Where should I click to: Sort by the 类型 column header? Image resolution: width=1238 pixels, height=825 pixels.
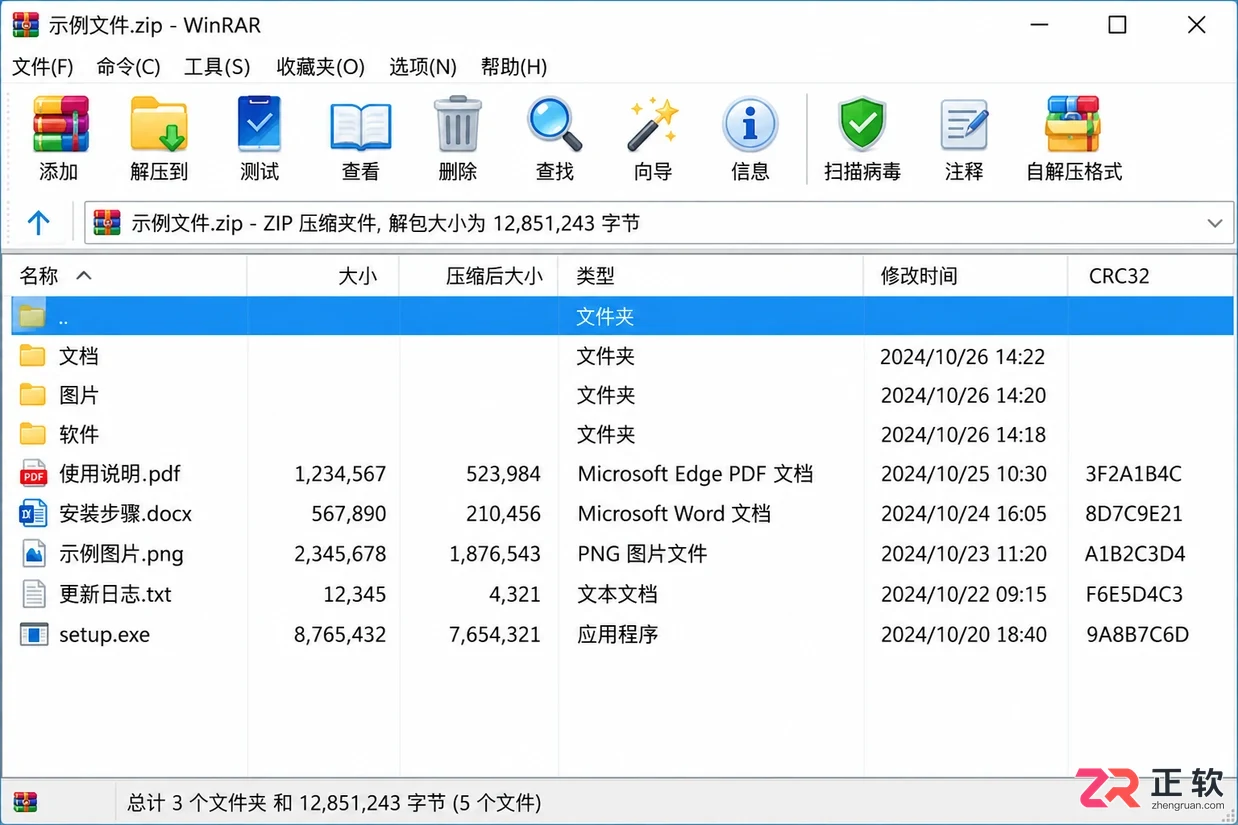(711, 276)
